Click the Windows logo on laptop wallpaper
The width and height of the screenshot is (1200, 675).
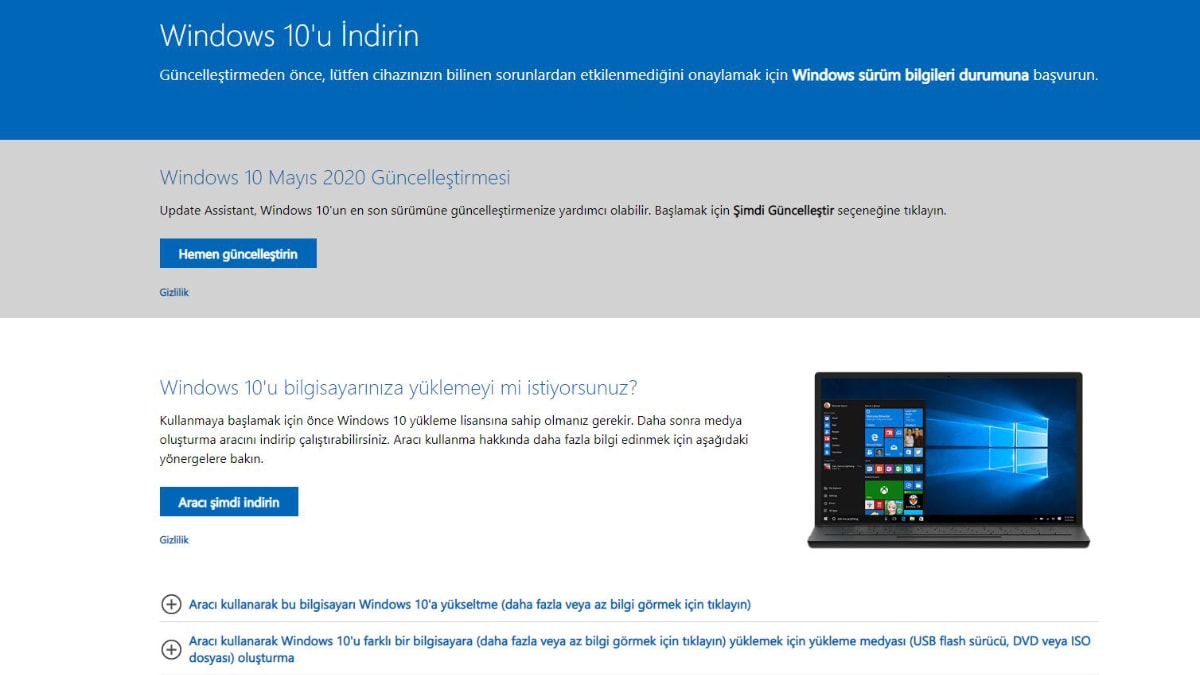click(x=1018, y=448)
